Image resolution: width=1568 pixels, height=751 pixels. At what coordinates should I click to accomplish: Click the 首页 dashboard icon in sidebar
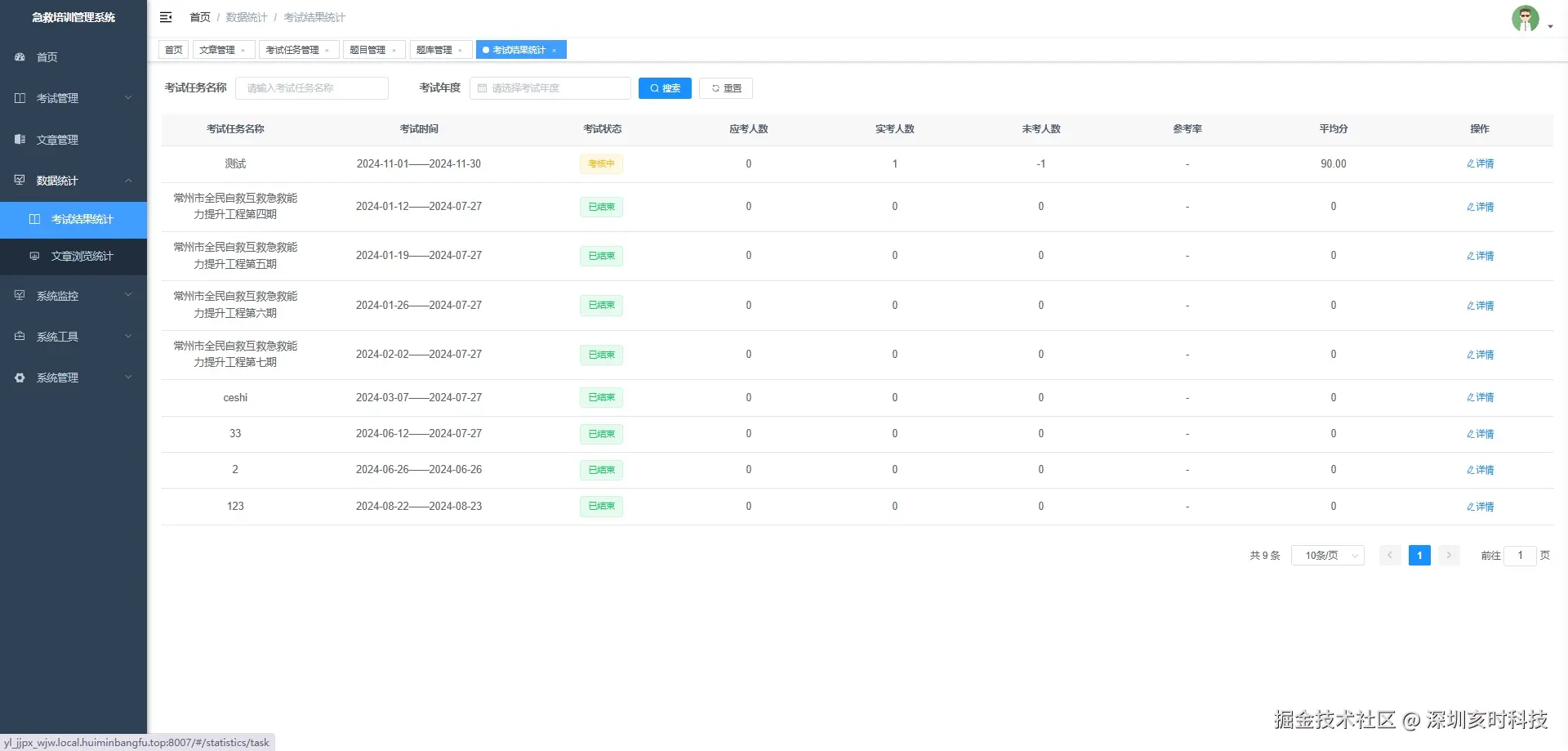point(20,57)
